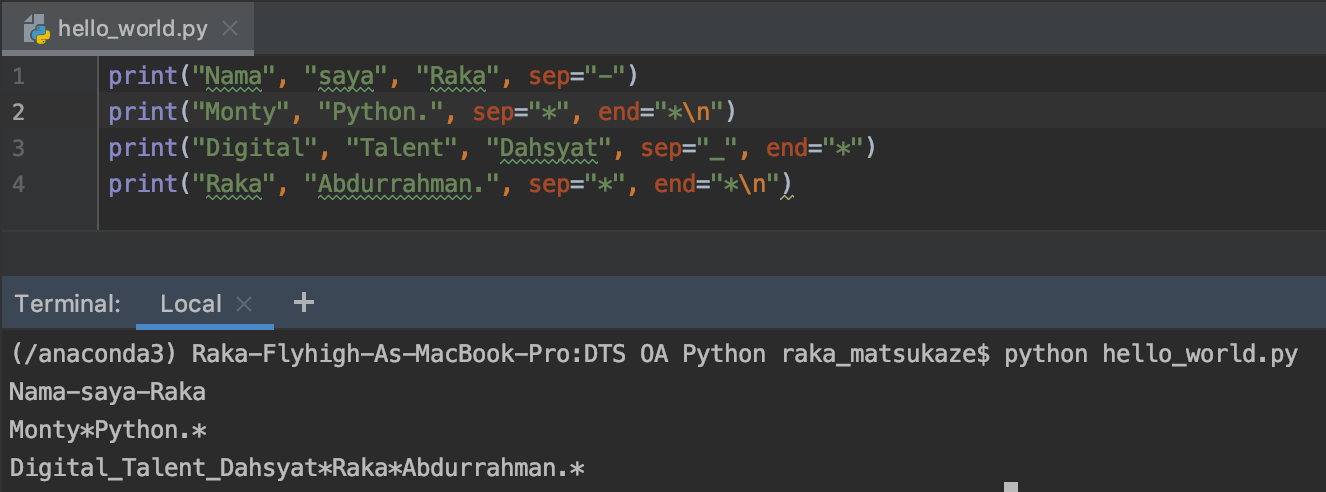This screenshot has height=492, width=1326.
Task: Click the print keyword on line 4
Action: coord(141,184)
